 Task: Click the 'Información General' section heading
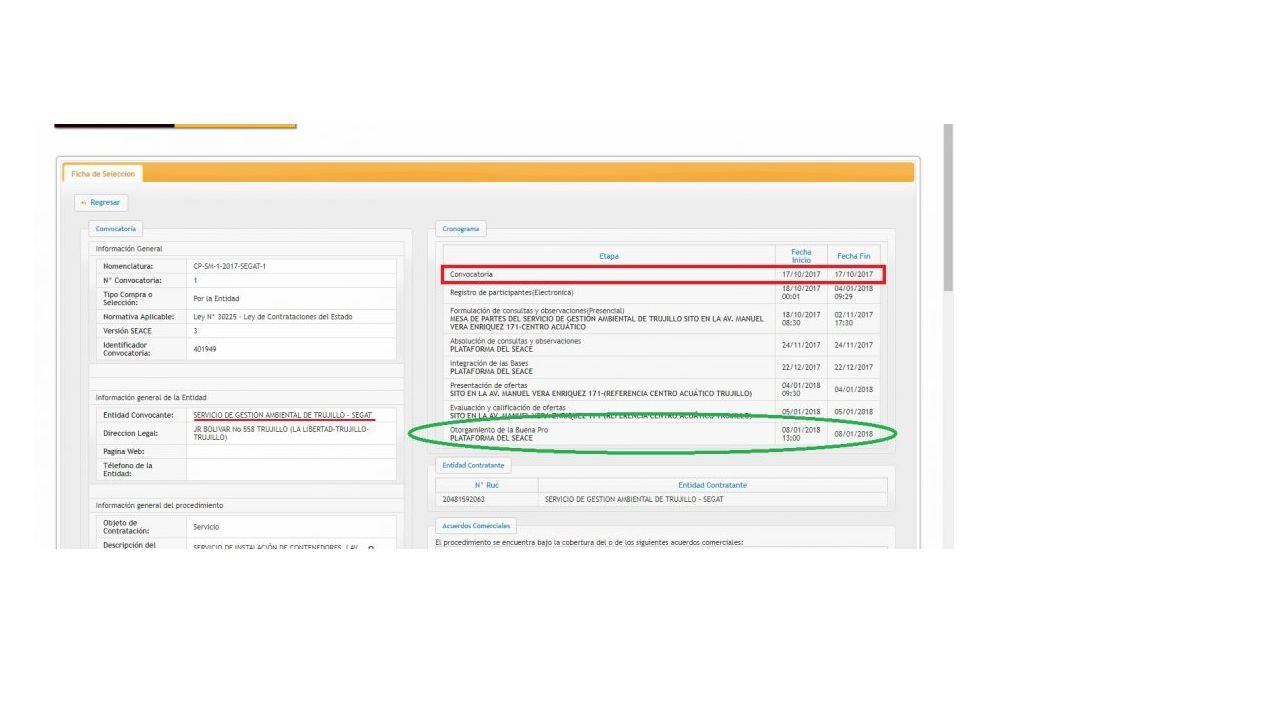click(129, 249)
